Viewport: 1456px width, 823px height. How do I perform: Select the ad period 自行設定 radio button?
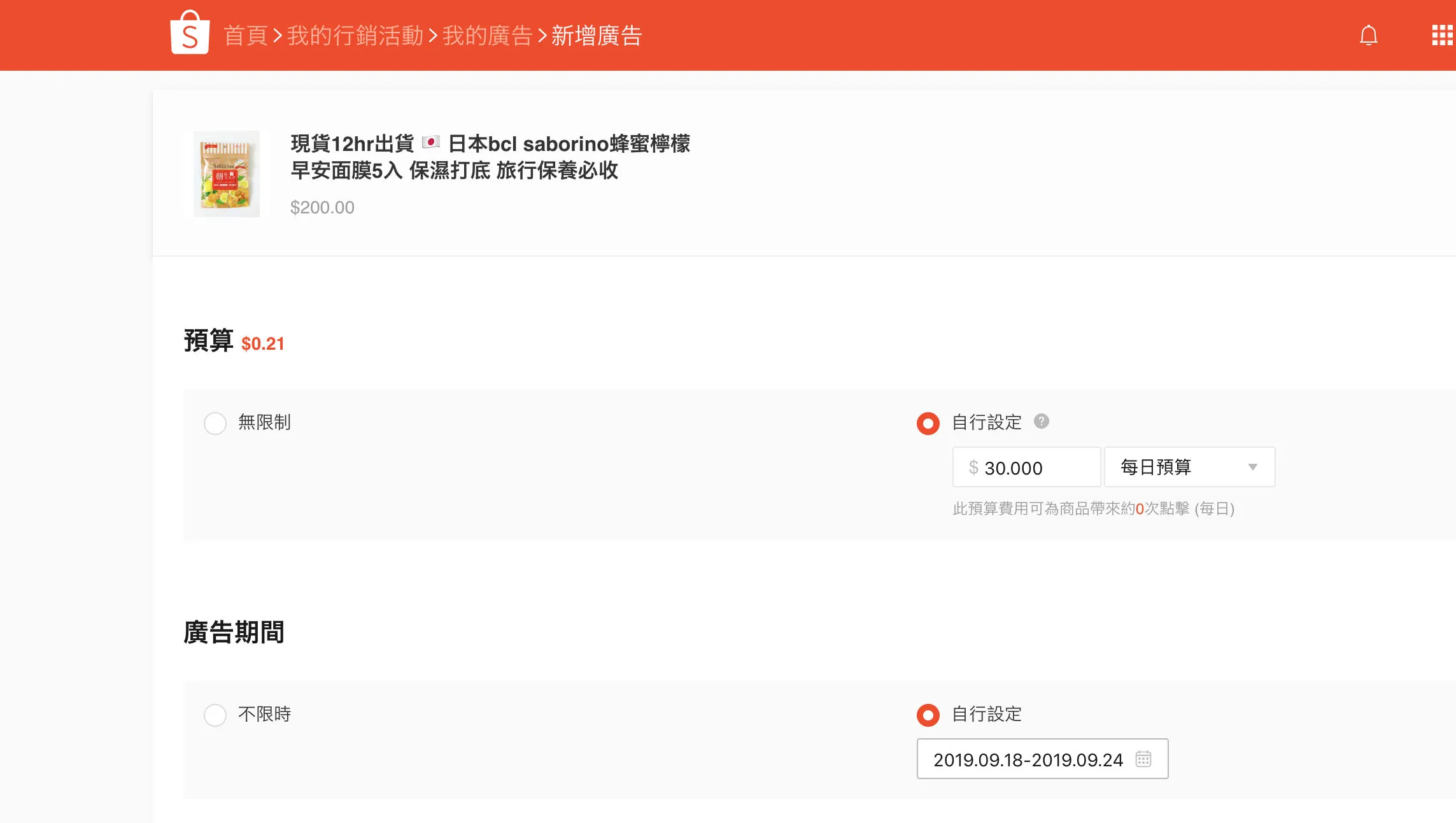click(x=928, y=715)
